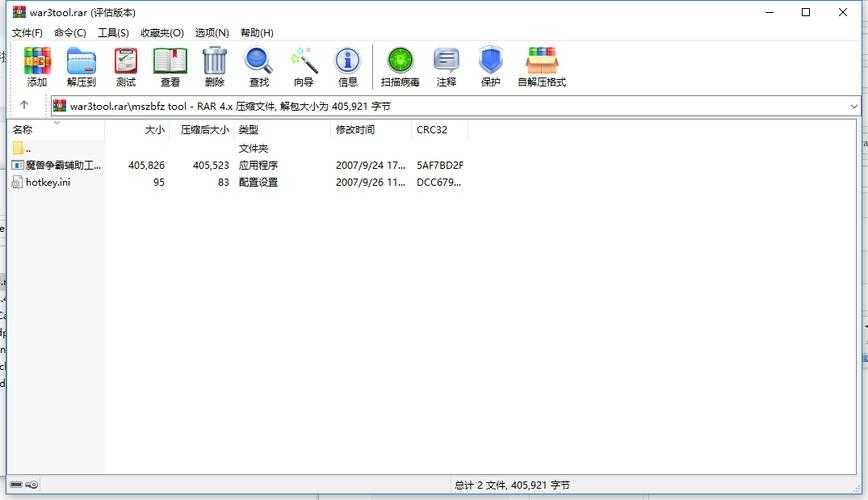
Task: Select the hotkey.ini file name
Action: coord(48,182)
